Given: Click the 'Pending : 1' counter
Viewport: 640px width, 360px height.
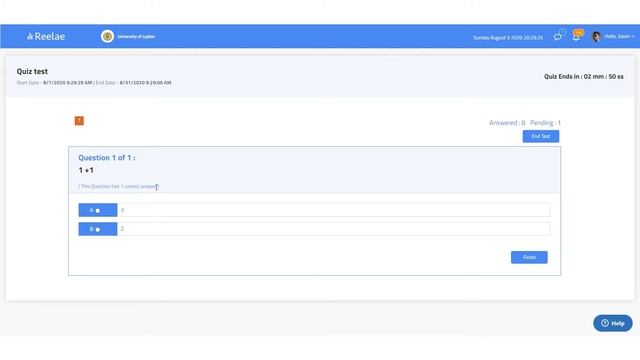Looking at the screenshot, I should [x=546, y=123].
